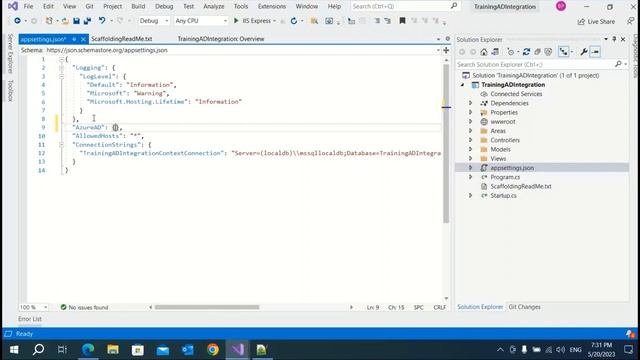Screen dimensions: 640x360
Task: Click the Open File toolbar icon
Action: [65, 20]
